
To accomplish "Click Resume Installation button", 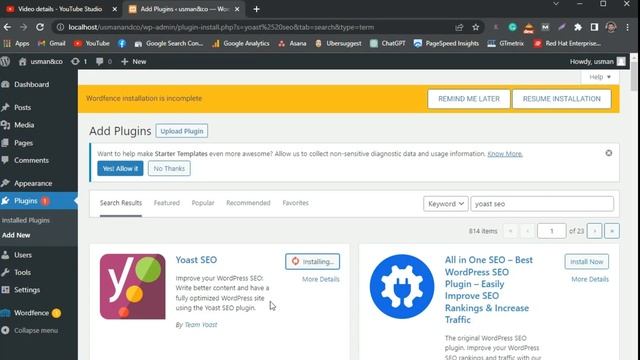I will [562, 99].
